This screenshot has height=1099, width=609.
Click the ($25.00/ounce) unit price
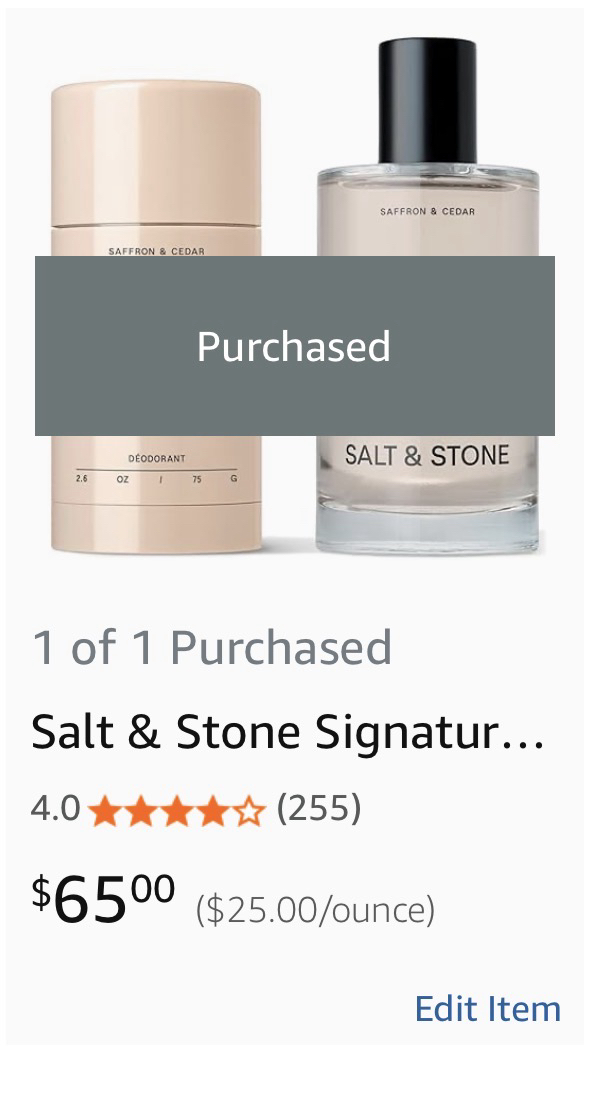[x=315, y=910]
